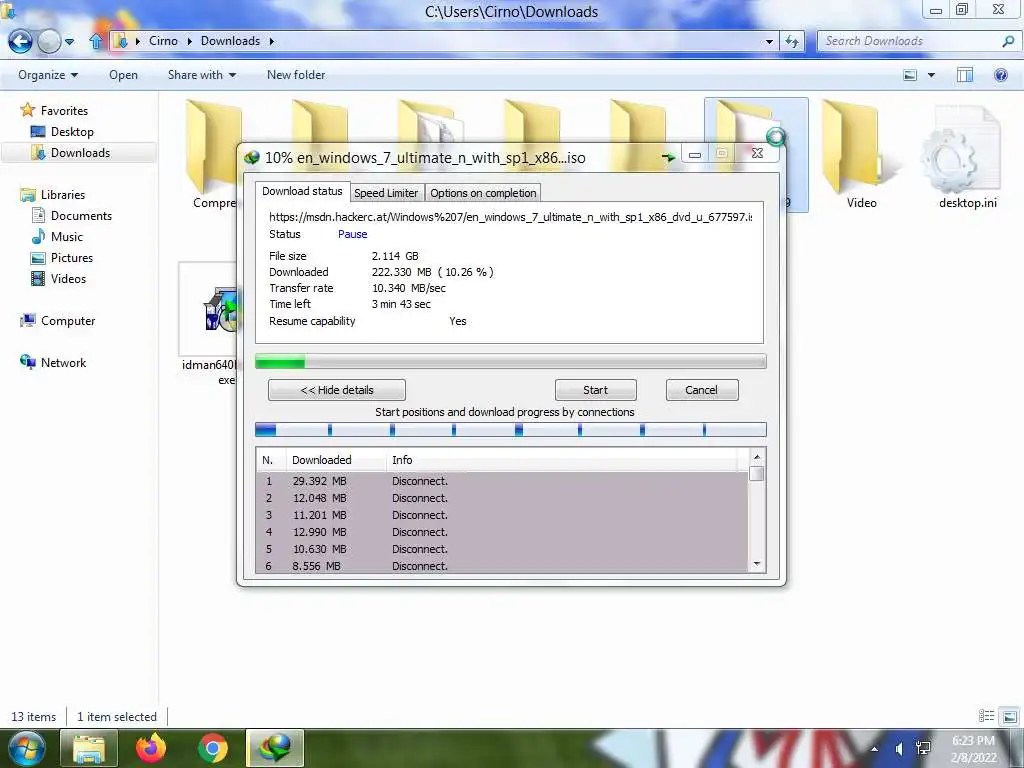This screenshot has width=1024, height=768.
Task: Open the Windows Start orb
Action: 25,748
